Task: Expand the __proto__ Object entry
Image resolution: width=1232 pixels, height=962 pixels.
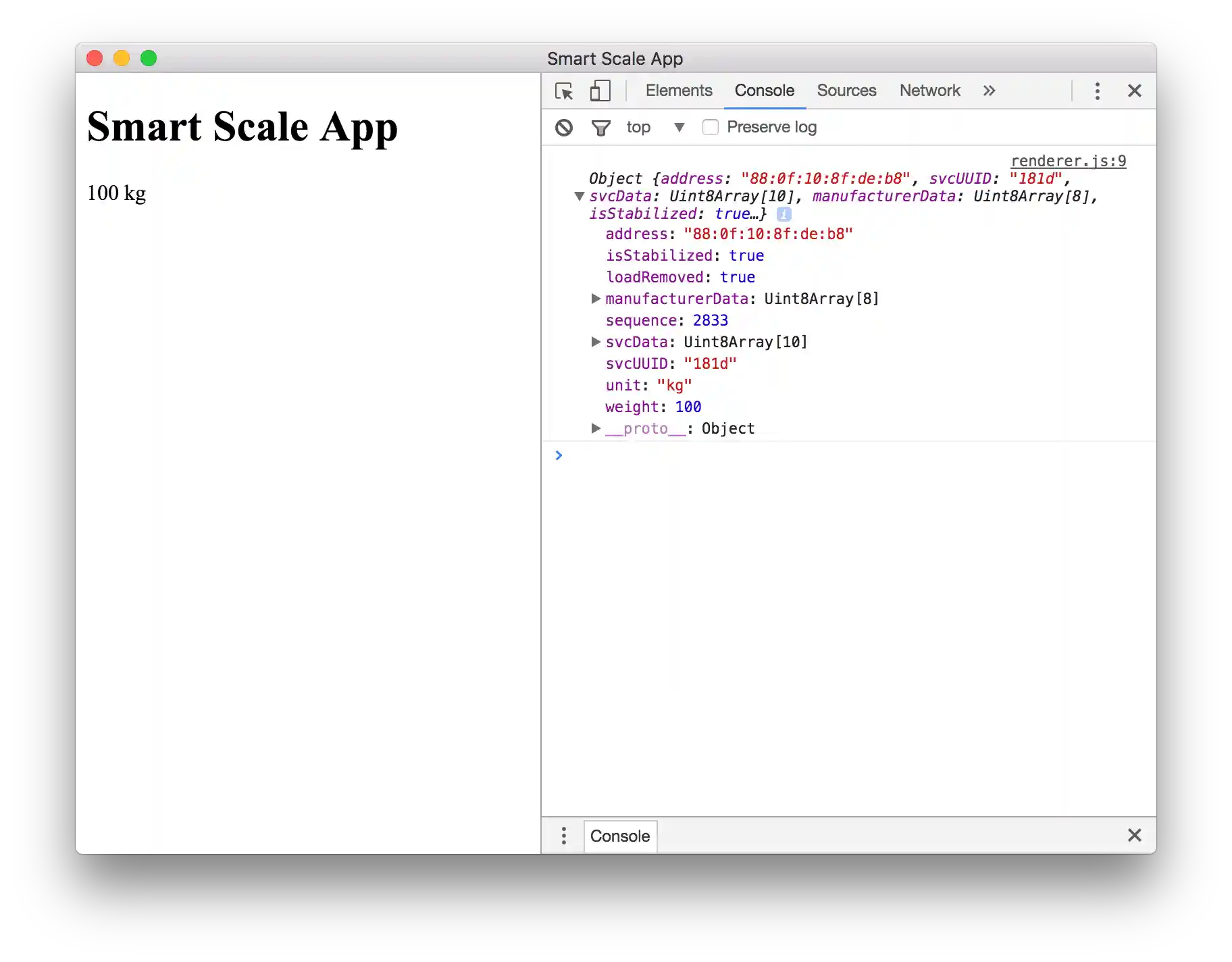Action: pos(596,428)
